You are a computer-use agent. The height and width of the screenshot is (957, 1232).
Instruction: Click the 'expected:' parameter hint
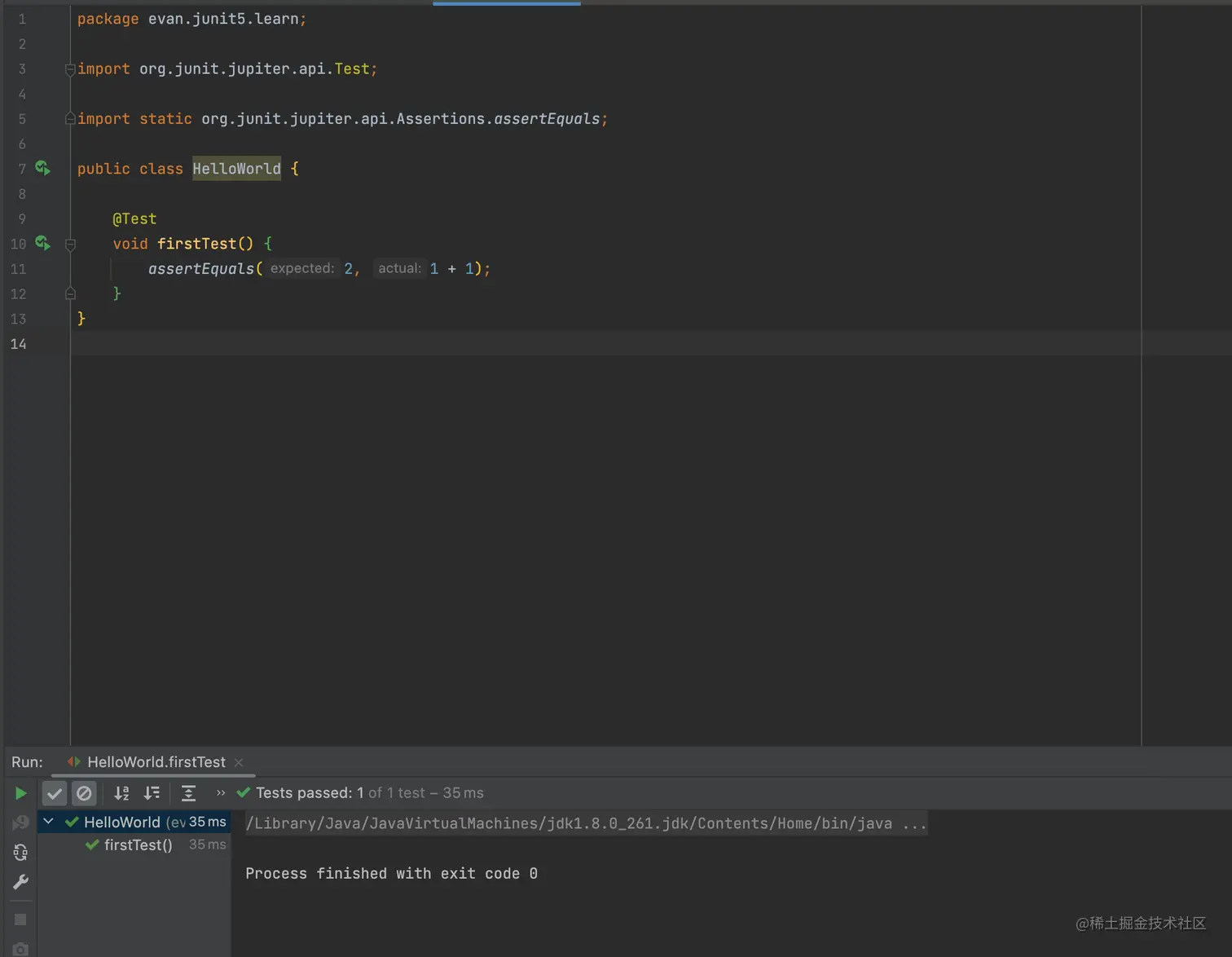301,268
